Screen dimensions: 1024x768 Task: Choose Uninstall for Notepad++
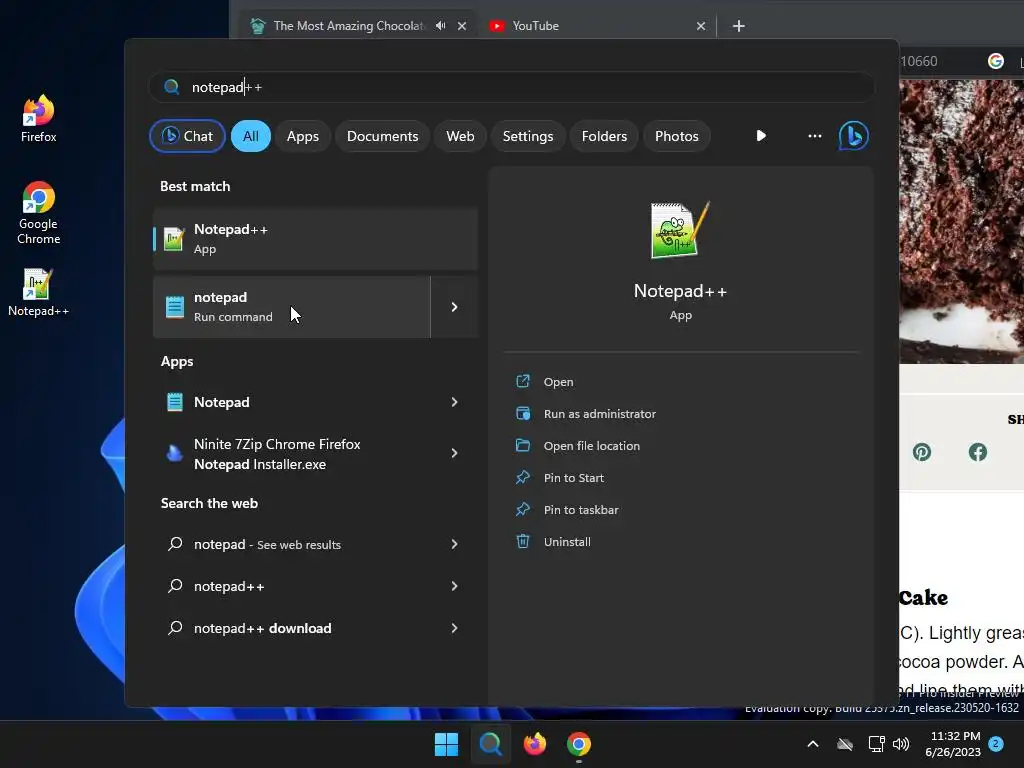tap(567, 542)
